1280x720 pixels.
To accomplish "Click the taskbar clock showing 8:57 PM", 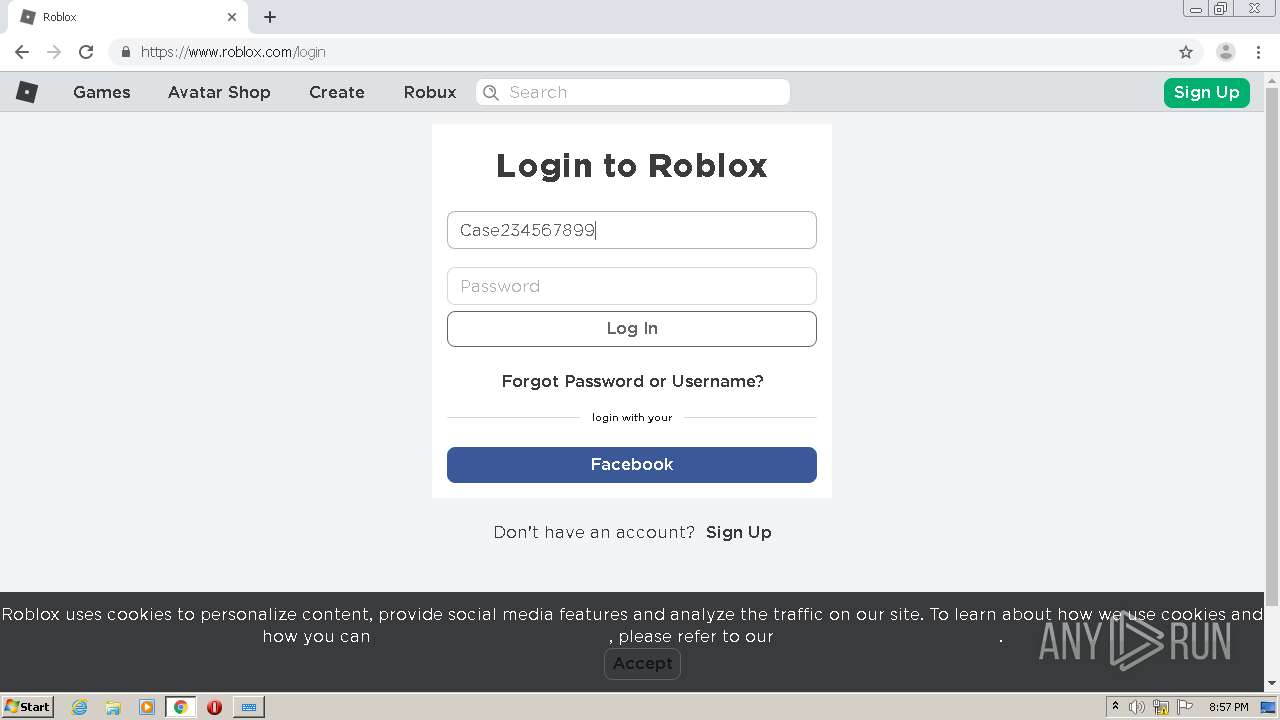I will click(x=1228, y=707).
